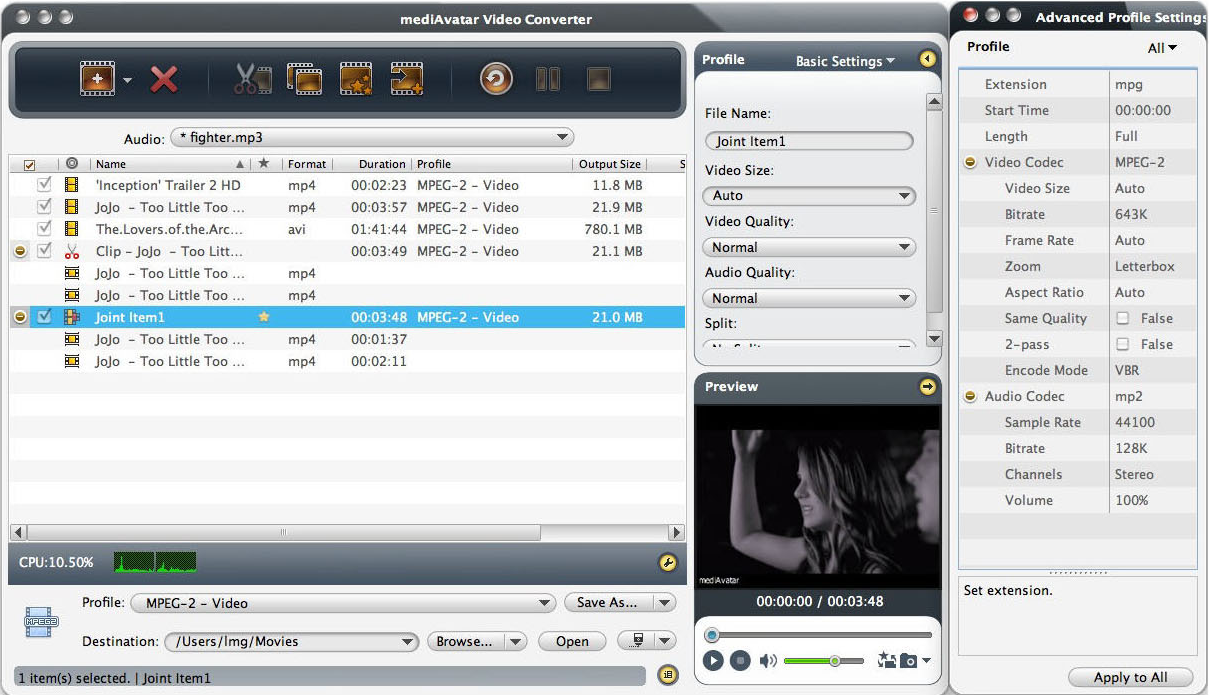Click the film icon of The.Lovers.of.the.Arc row

(71, 229)
